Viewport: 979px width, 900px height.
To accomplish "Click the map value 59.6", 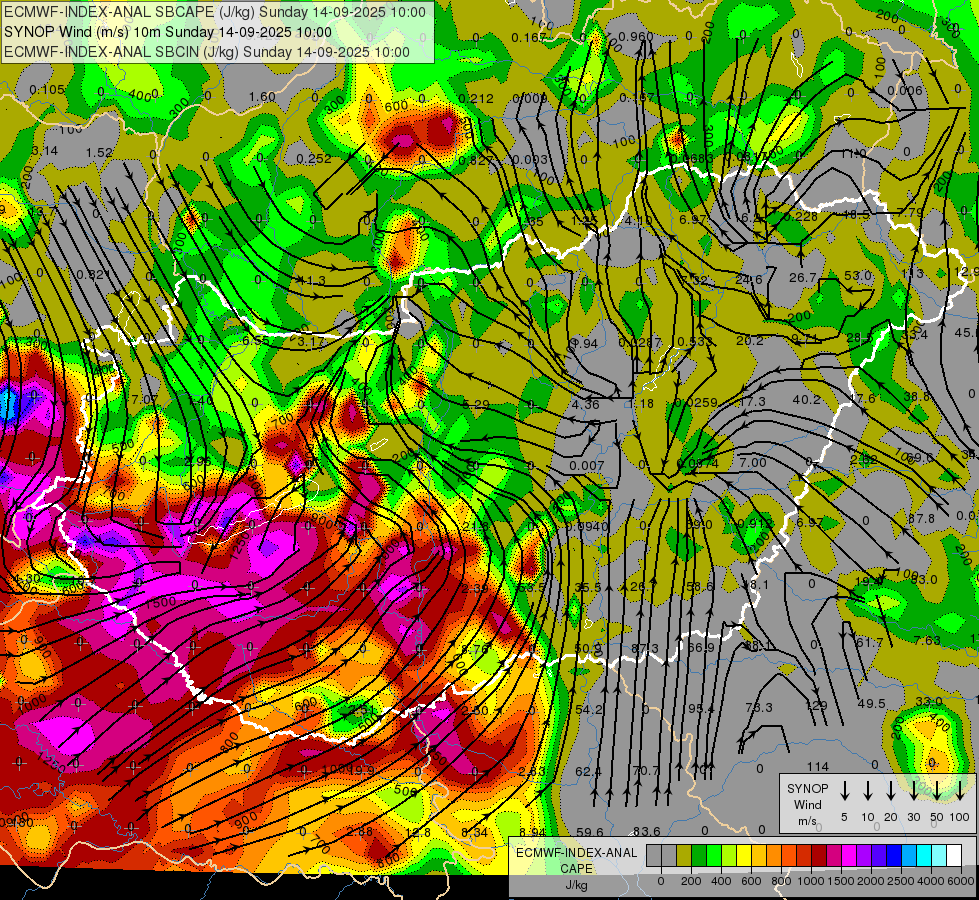I will click(590, 832).
